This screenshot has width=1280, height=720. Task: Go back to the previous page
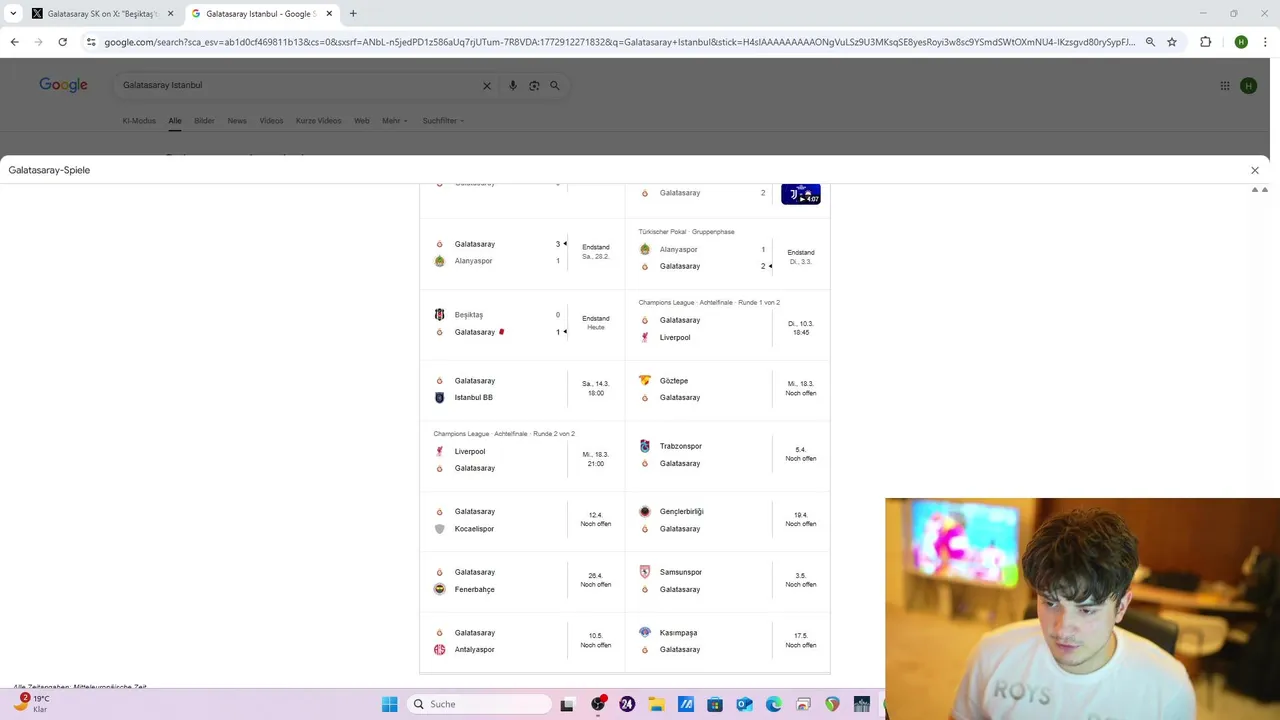coord(14,42)
